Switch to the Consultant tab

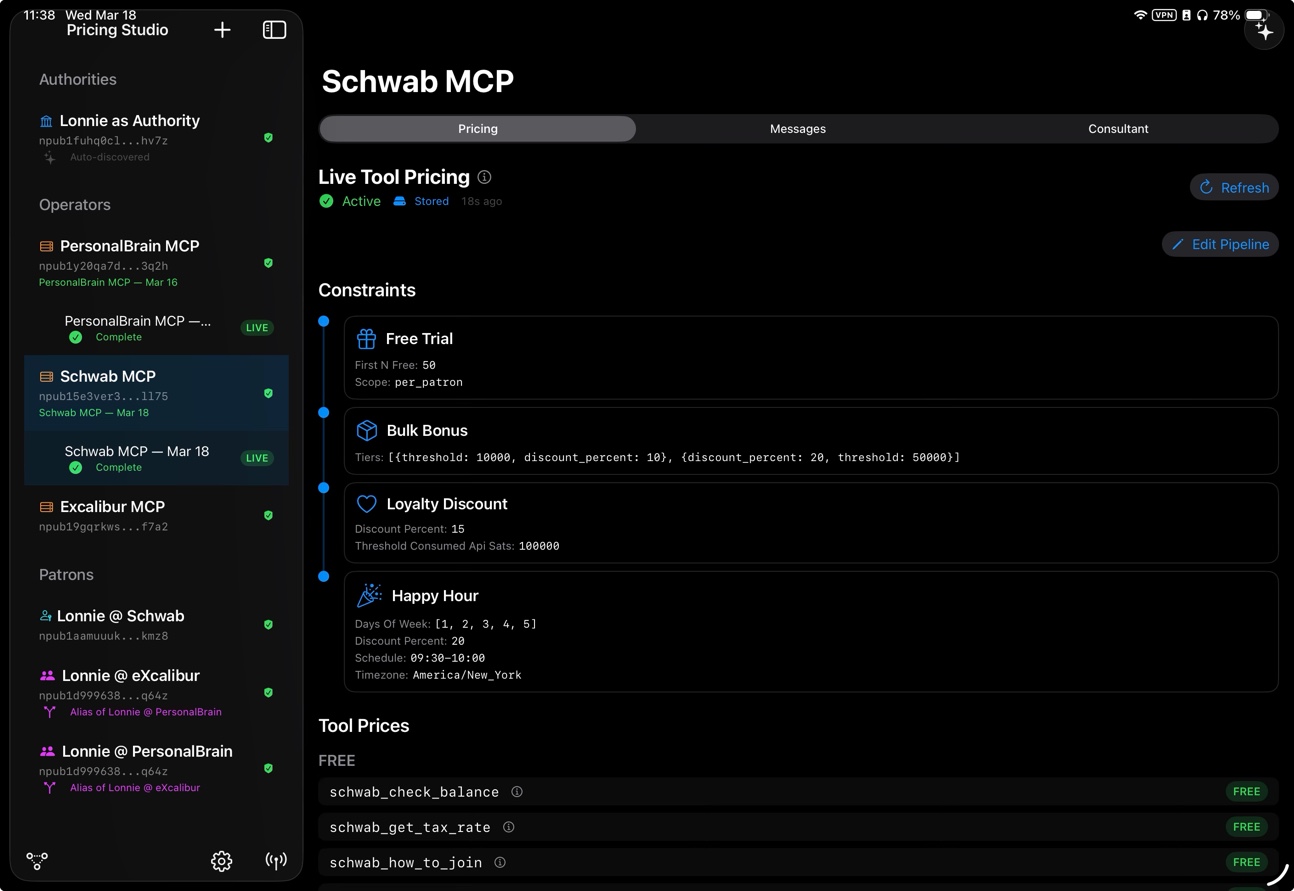click(x=1118, y=129)
